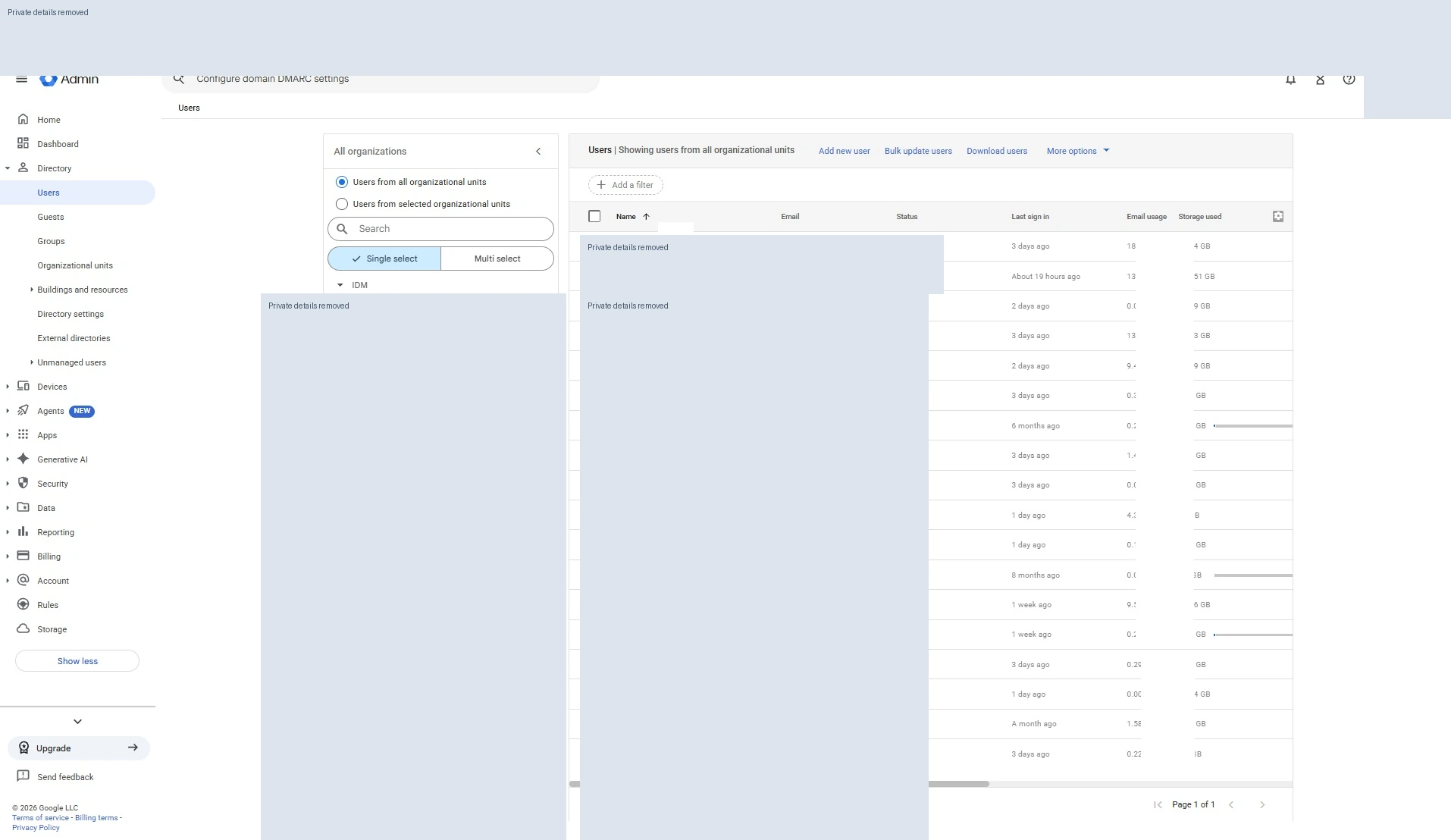Collapse the All organizations panel chevron

pos(538,152)
